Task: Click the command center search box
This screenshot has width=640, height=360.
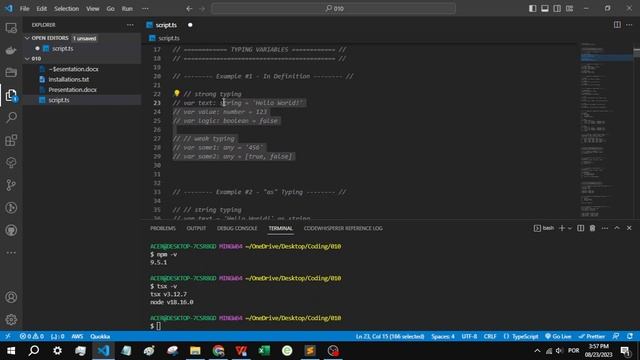Action: pyautogui.click(x=333, y=8)
